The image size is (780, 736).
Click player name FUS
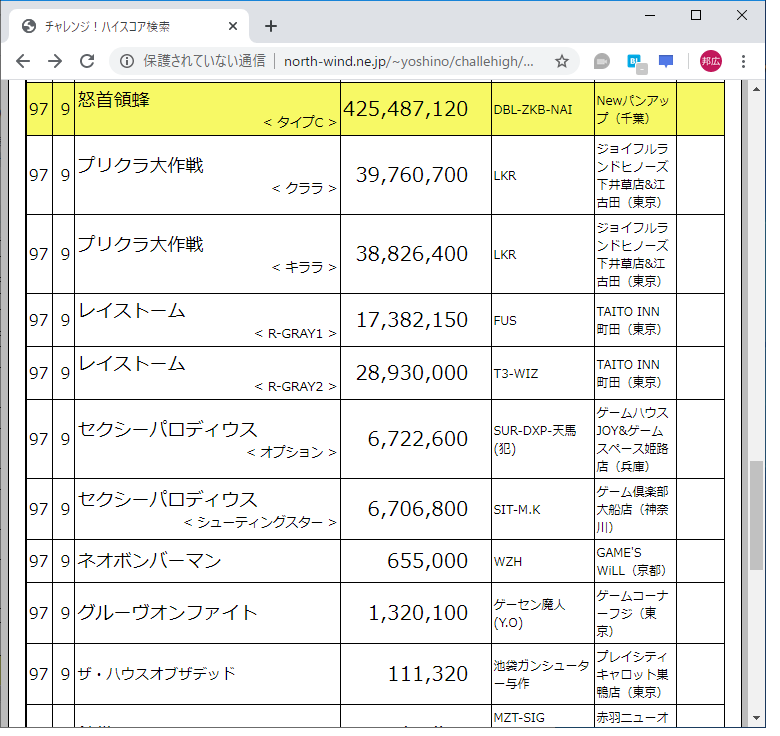505,321
